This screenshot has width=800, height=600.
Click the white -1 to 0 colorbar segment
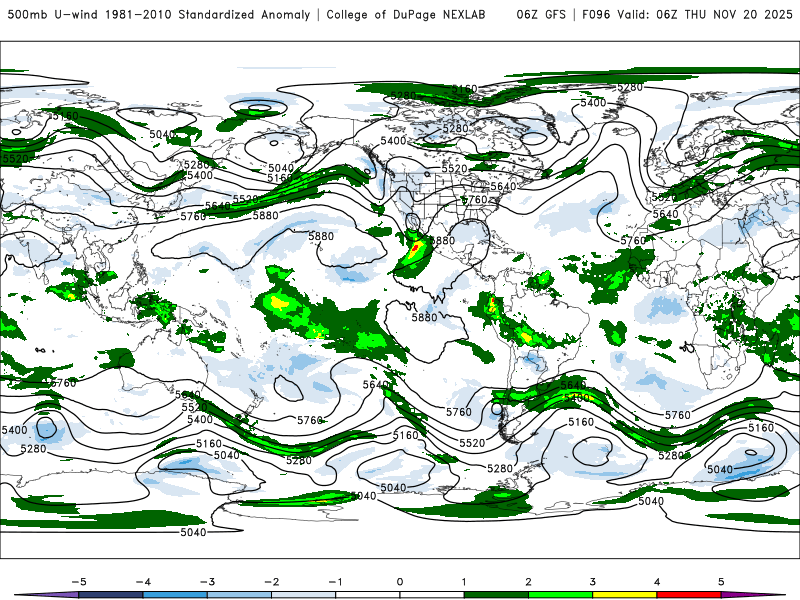[368, 595]
